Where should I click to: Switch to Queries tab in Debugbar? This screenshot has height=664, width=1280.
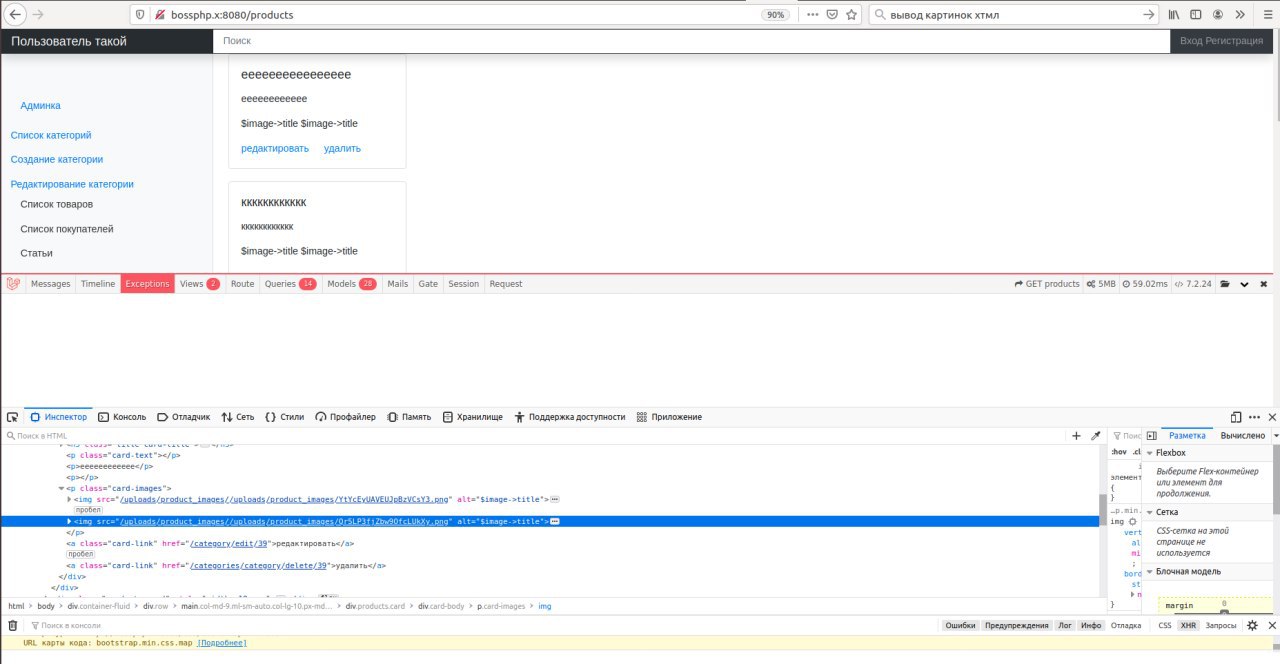tap(290, 284)
